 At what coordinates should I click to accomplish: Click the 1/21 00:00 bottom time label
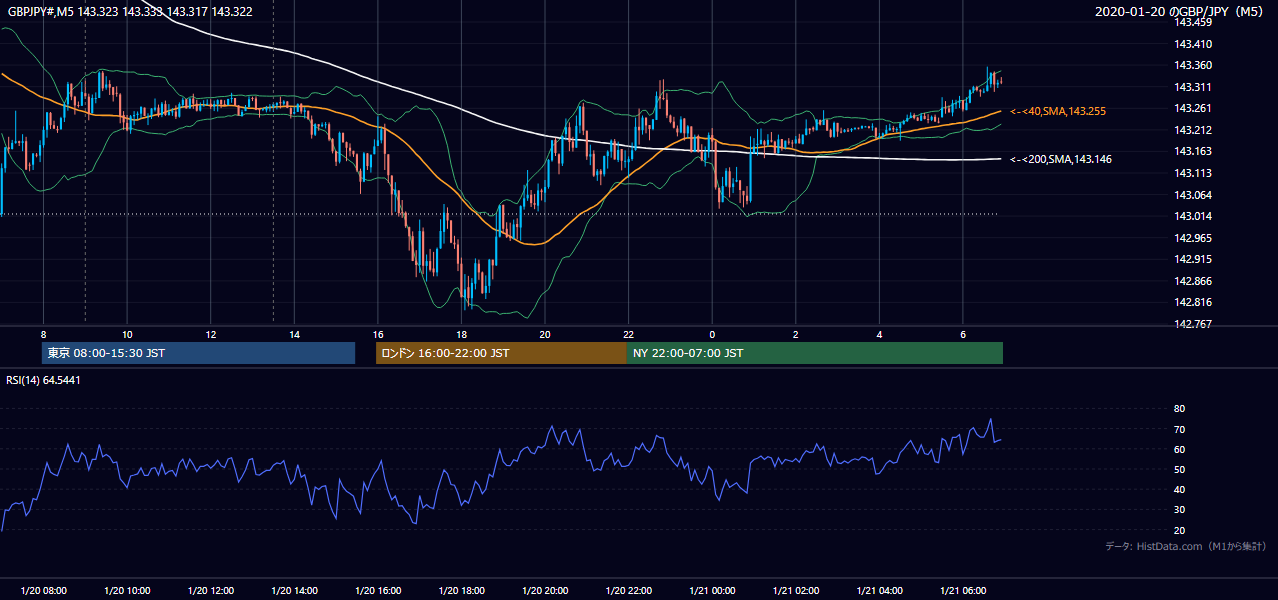coord(712,591)
